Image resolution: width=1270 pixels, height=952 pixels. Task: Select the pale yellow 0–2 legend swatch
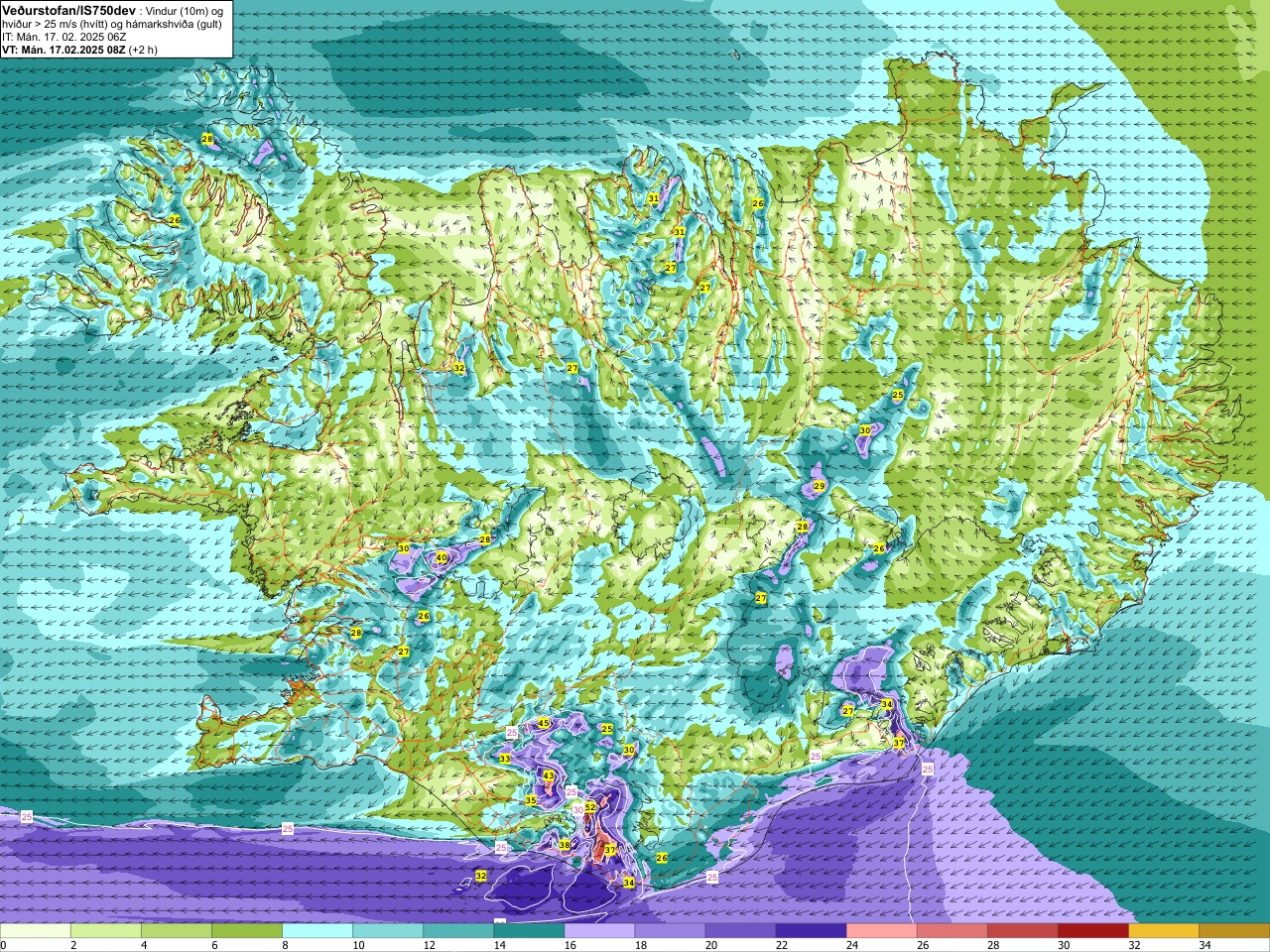pos(36,931)
